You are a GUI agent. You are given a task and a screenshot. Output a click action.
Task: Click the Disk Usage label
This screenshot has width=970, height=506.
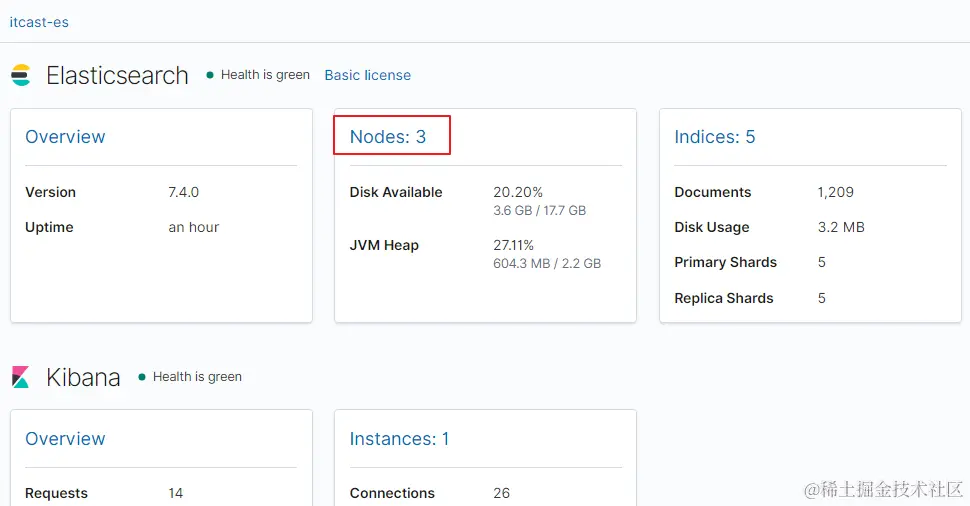tap(711, 227)
